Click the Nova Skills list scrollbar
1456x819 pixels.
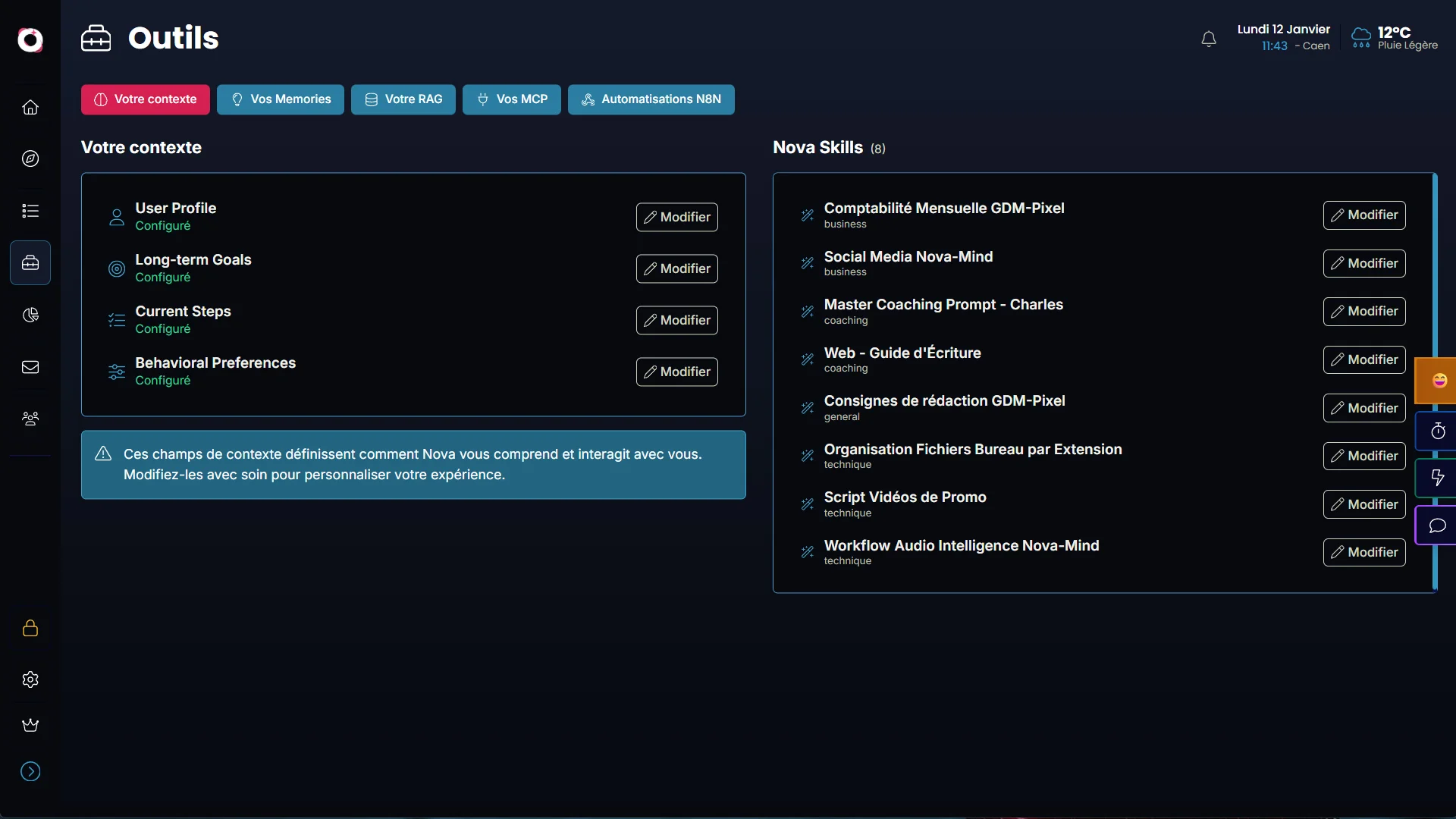click(x=1435, y=265)
